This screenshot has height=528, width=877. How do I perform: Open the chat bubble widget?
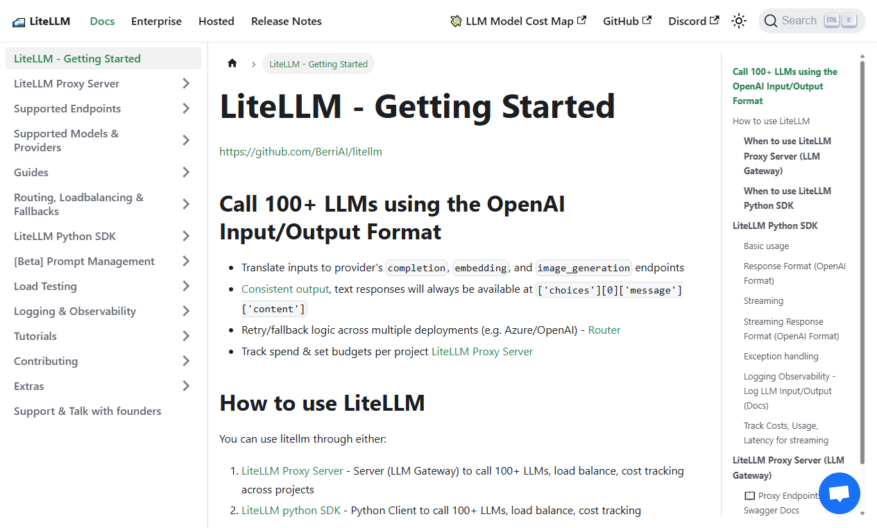(x=840, y=493)
